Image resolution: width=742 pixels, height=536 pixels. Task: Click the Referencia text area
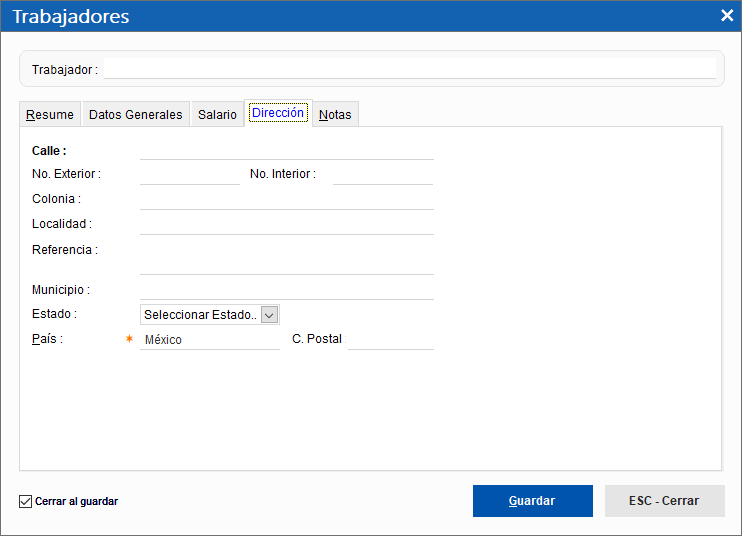coord(287,257)
